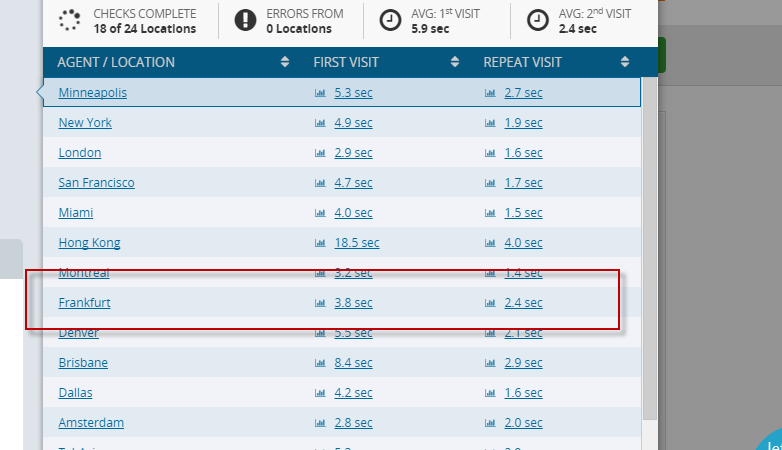Screen dimensions: 782x450
Task: Open Hong Kong 18.5 sec first visit result
Action: 357,242
